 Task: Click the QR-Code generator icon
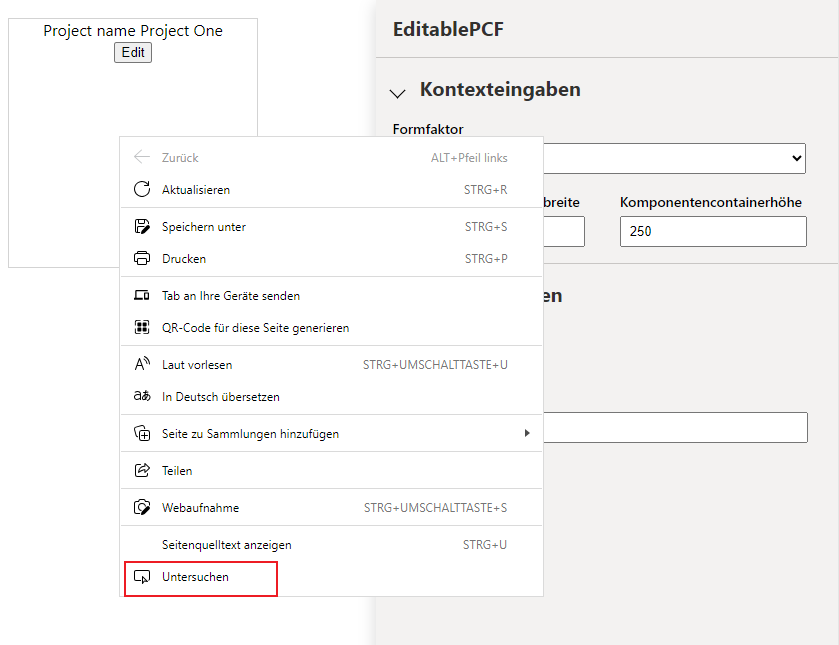click(x=143, y=327)
